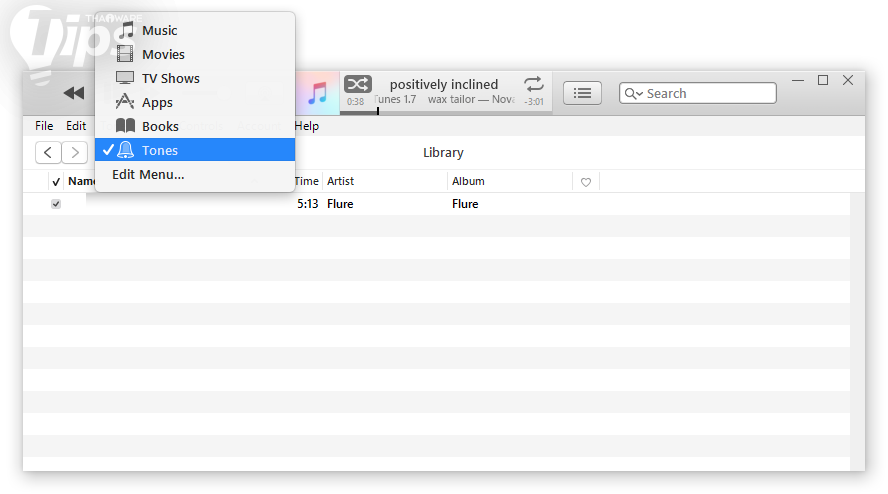Open the Up Next list button
Viewport: 888px width, 494px height.
(x=582, y=93)
